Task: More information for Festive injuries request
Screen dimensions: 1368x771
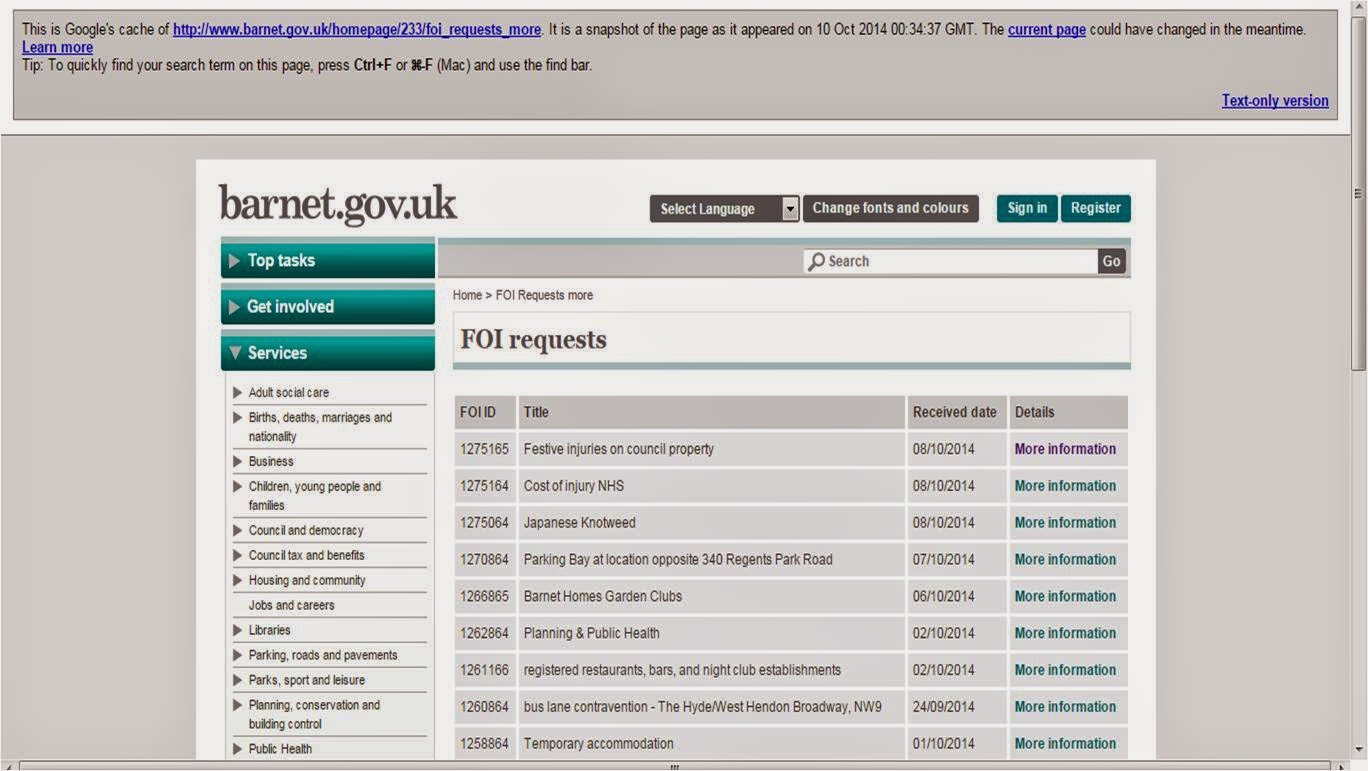Action: [1065, 449]
